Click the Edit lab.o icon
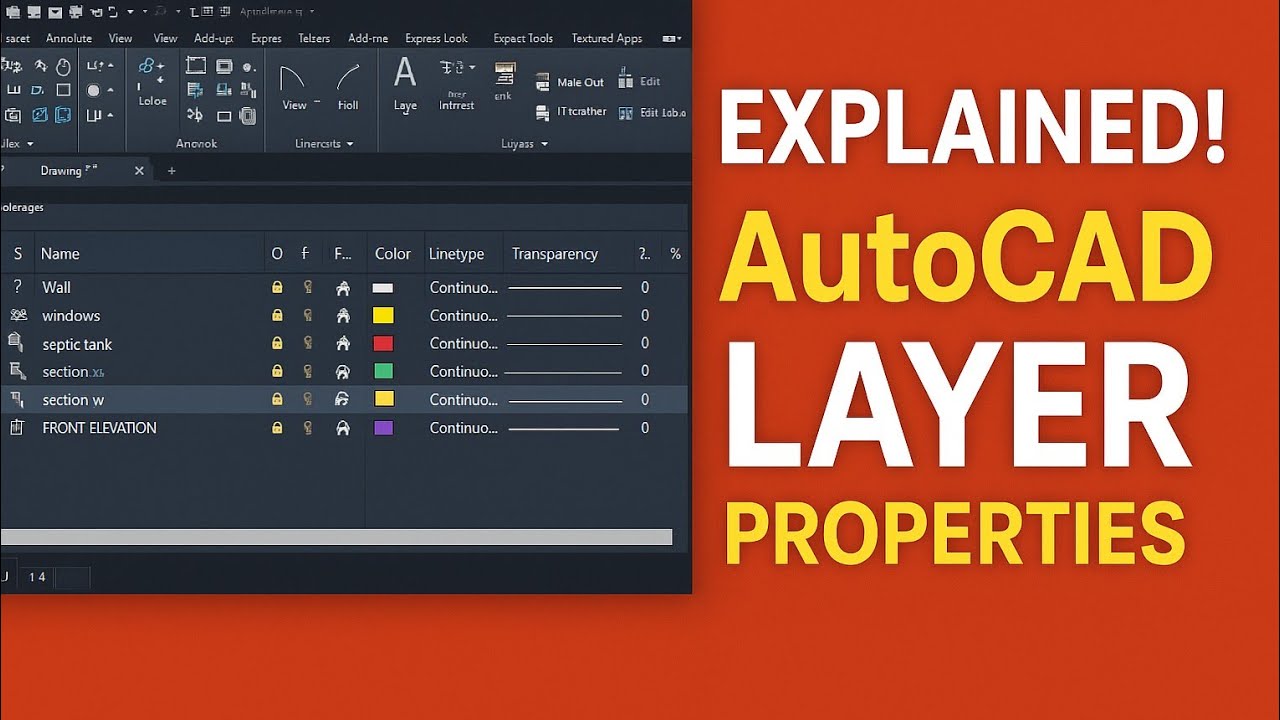 (x=626, y=113)
